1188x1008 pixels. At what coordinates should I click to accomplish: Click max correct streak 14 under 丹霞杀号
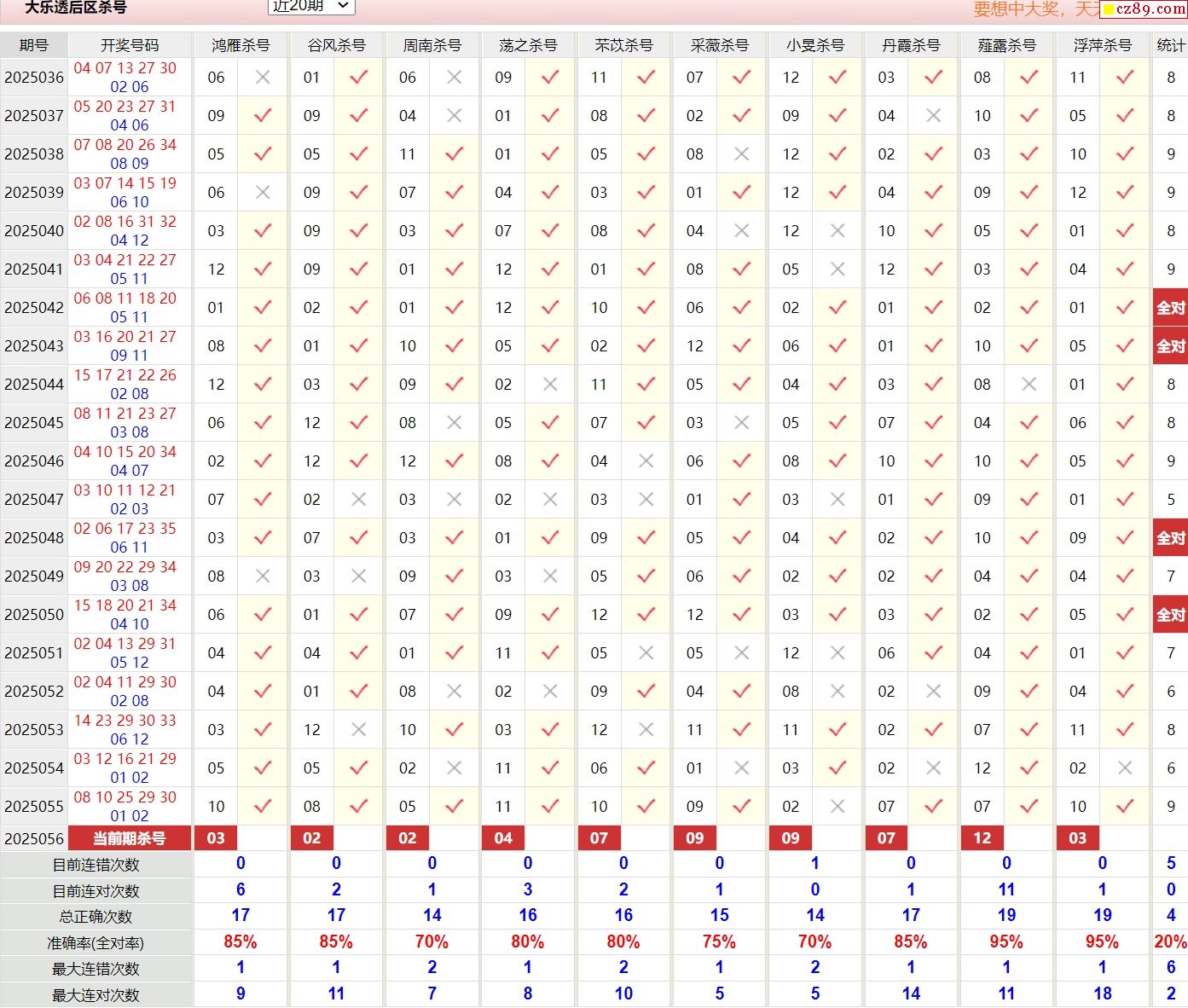pos(911,994)
